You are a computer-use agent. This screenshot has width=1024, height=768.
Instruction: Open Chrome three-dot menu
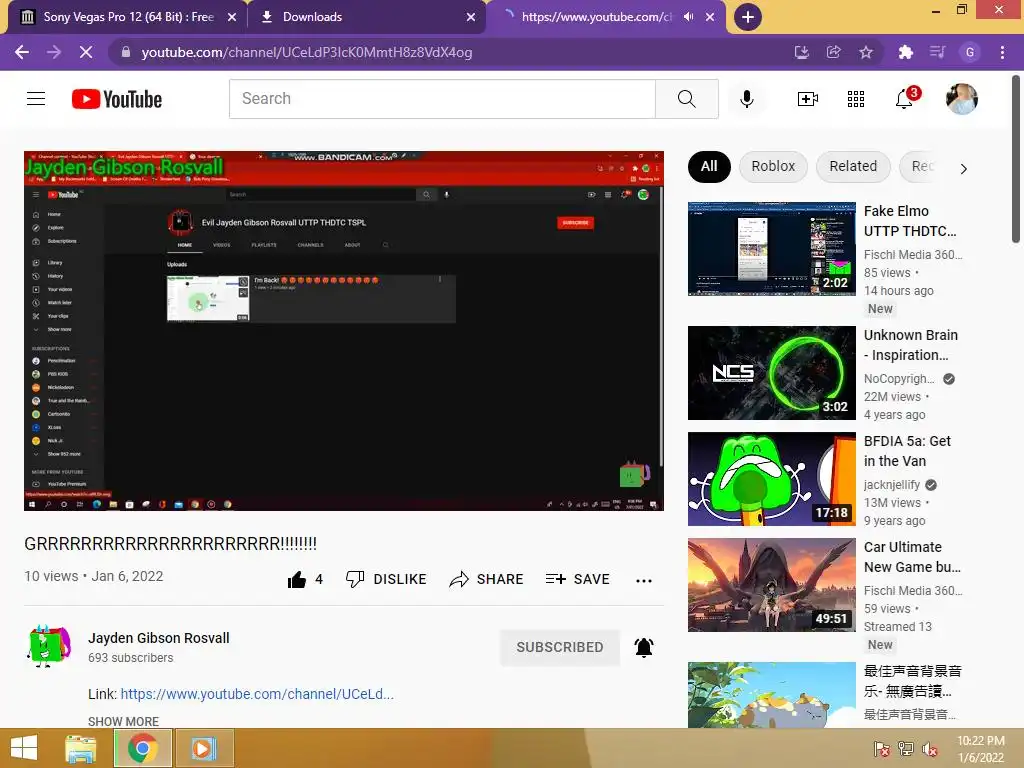1002,52
